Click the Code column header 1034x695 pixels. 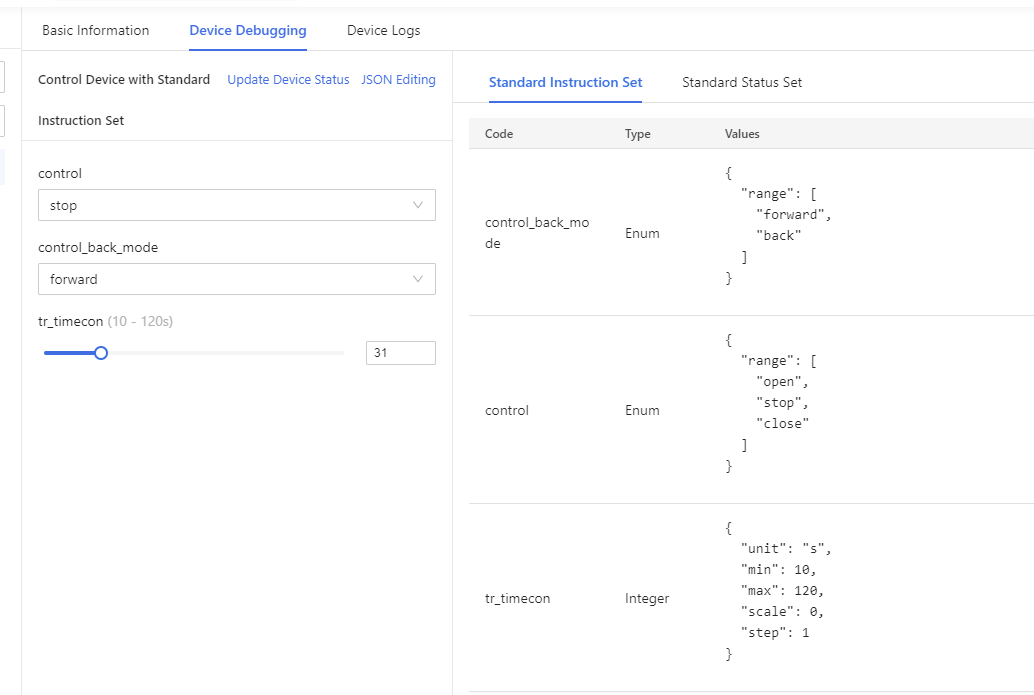[499, 133]
